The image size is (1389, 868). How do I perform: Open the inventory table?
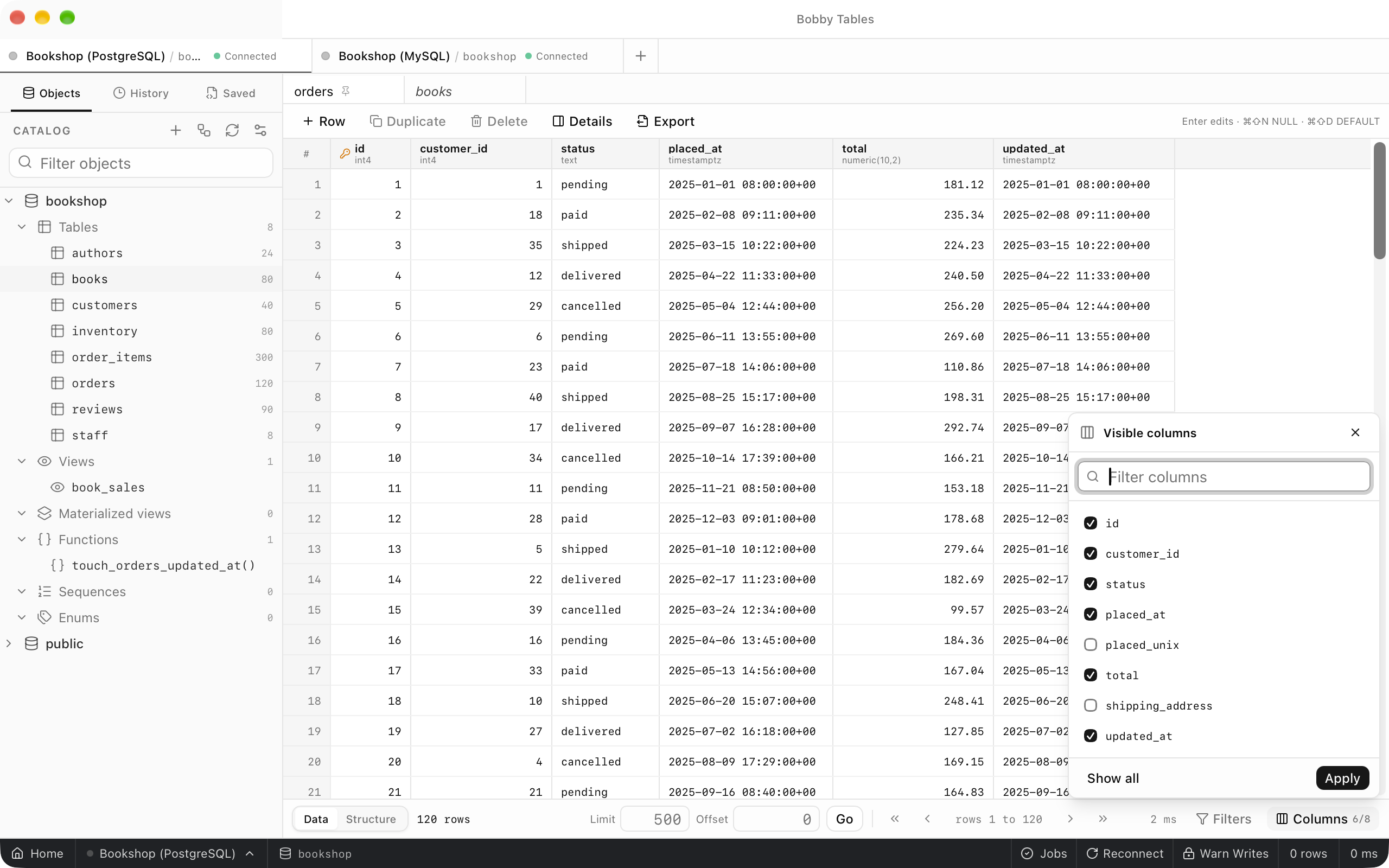pos(141,331)
